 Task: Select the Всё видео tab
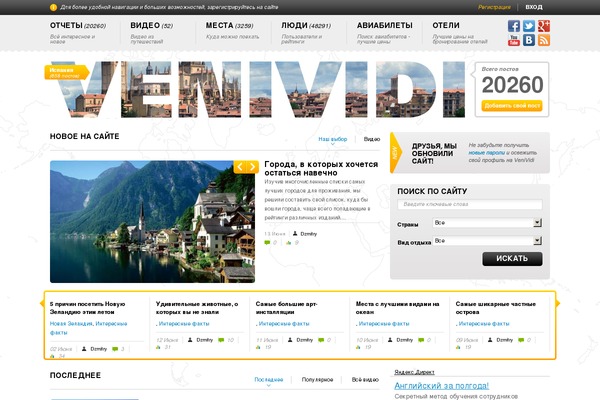pyautogui.click(x=365, y=379)
